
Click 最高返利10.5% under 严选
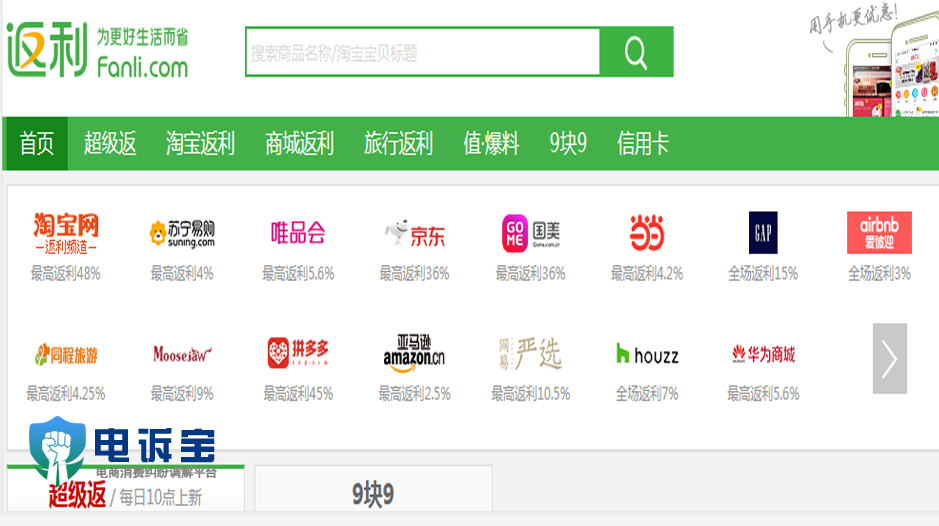point(531,394)
